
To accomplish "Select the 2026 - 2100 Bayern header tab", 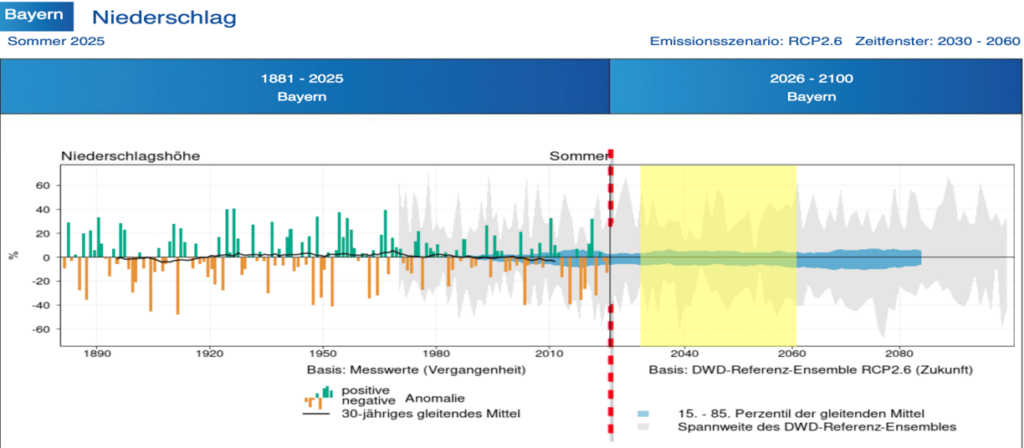I will click(x=811, y=87).
